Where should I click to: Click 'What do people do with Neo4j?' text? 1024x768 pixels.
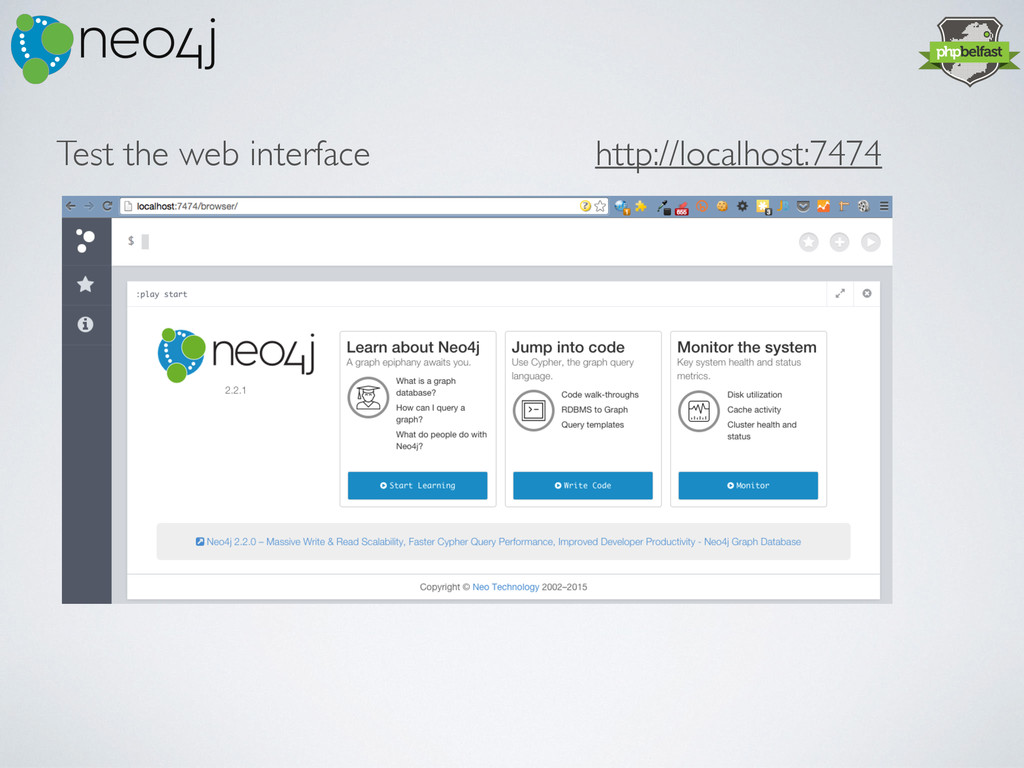click(441, 440)
